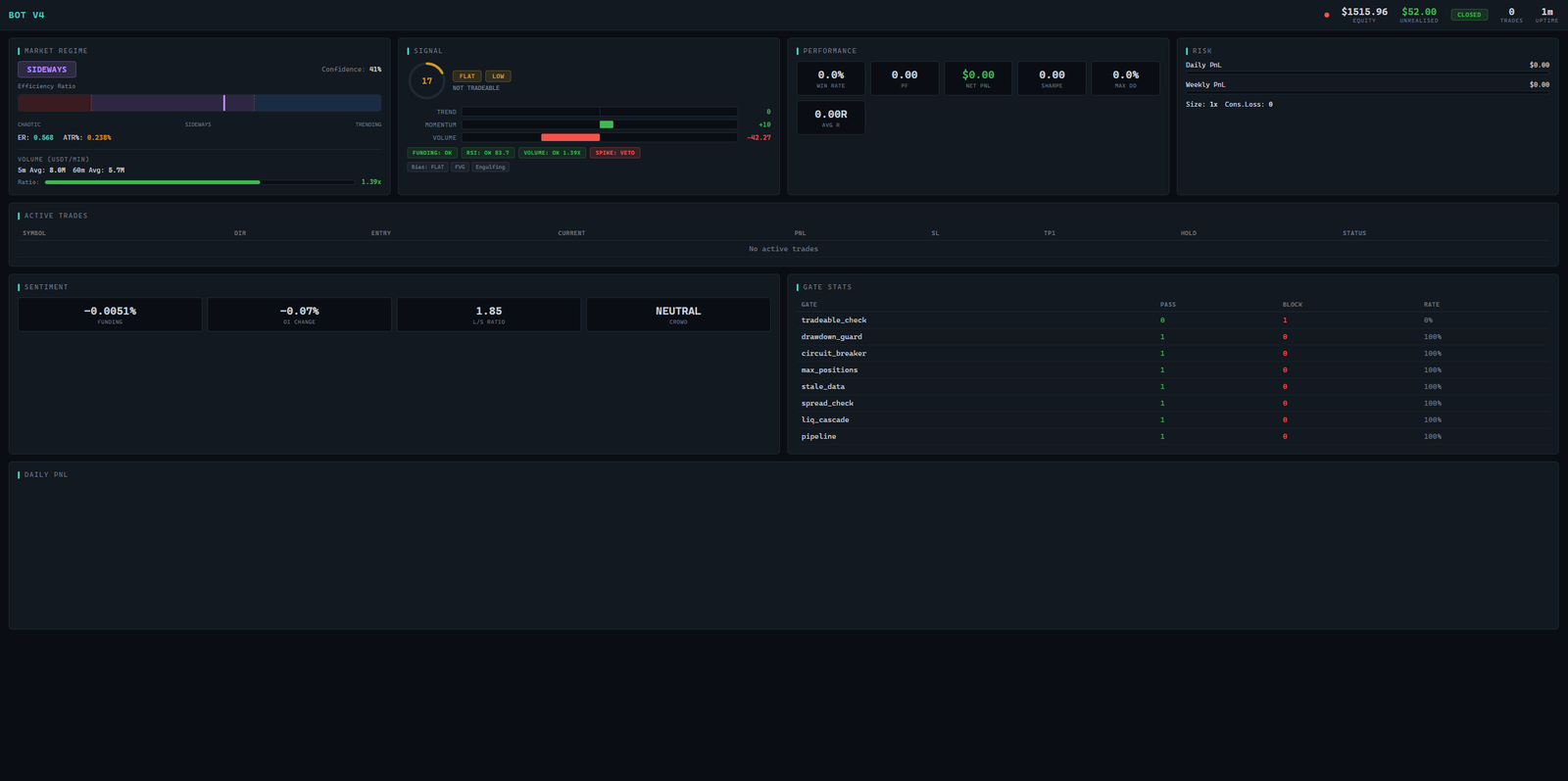Click the SIDEWAYS regime badge

click(47, 70)
